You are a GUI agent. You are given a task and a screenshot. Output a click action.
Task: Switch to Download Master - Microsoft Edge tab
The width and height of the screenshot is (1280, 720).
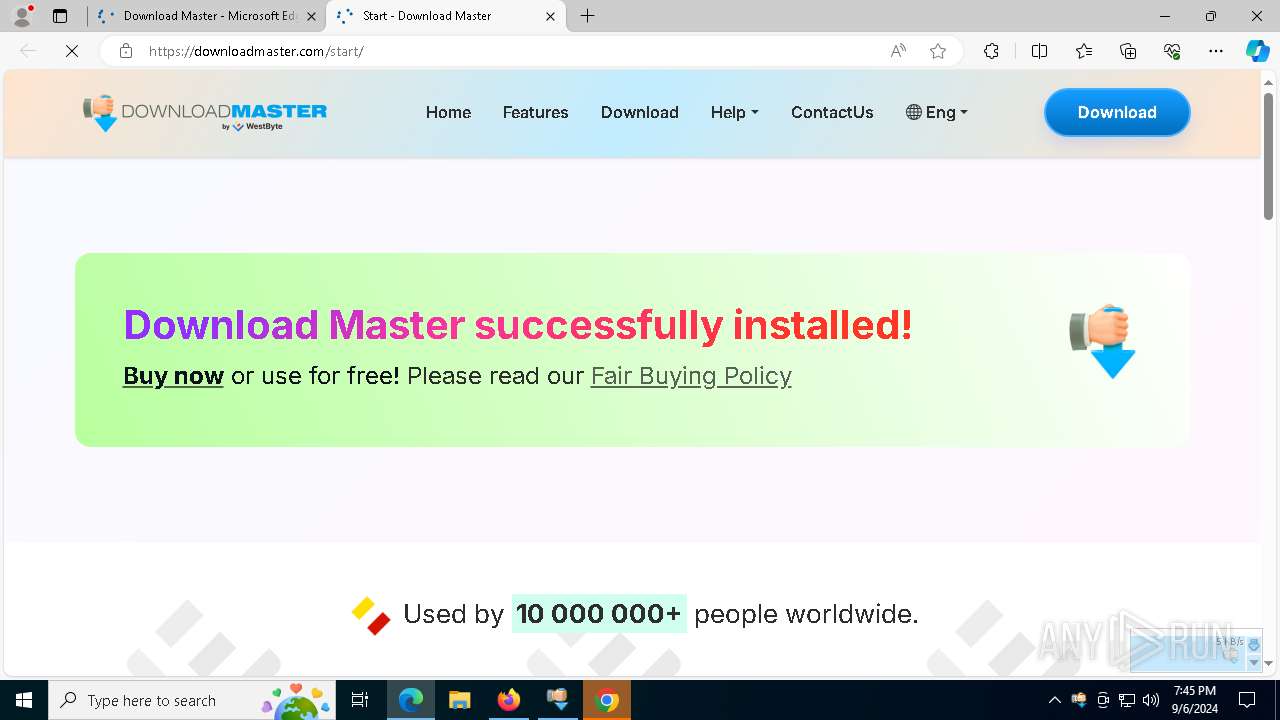pyautogui.click(x=207, y=16)
